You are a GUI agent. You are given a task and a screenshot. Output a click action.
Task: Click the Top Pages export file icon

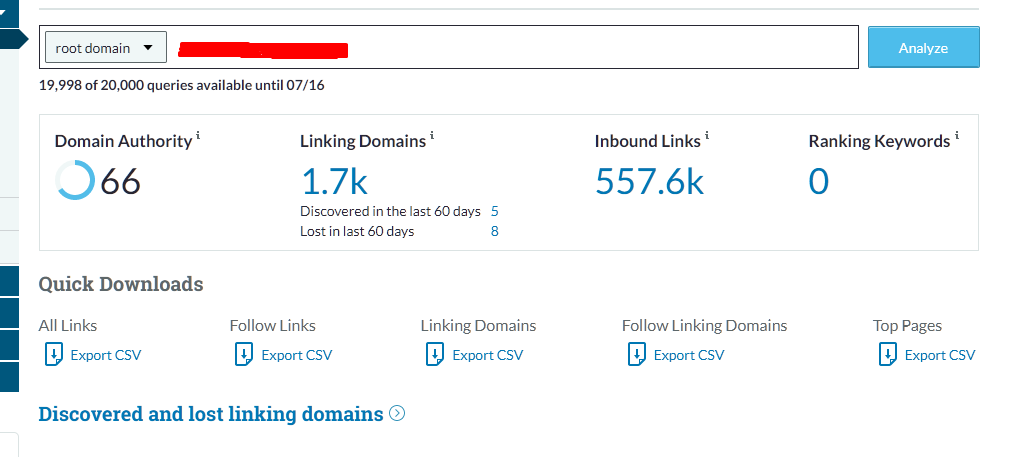(x=886, y=354)
